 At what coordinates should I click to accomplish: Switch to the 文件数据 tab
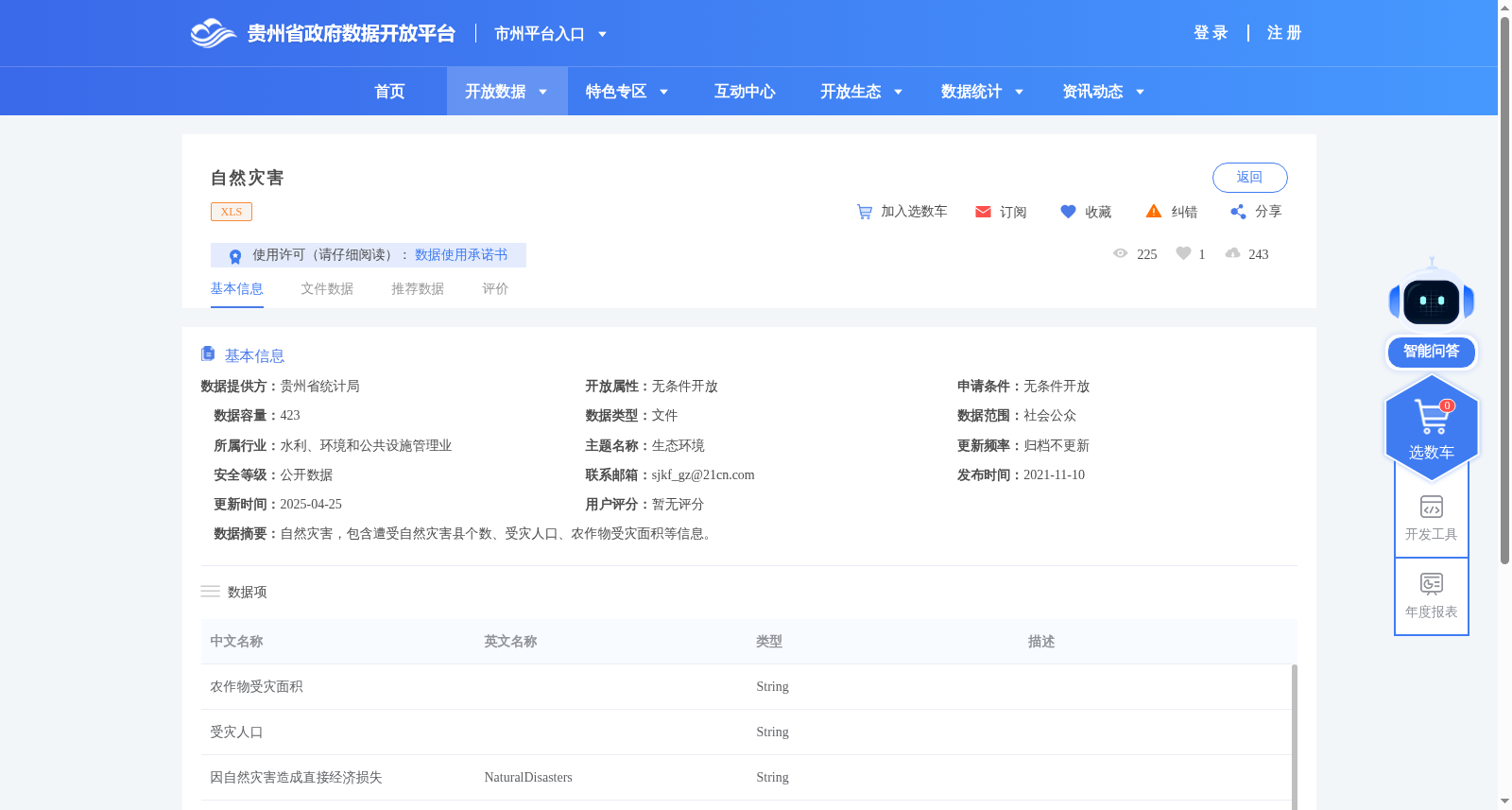(x=327, y=289)
